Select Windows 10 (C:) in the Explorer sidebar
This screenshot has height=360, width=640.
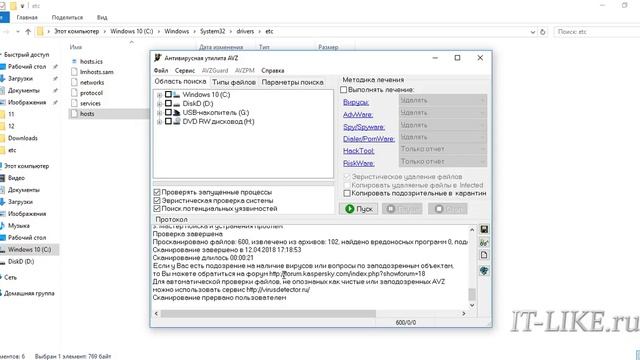click(x=29, y=249)
